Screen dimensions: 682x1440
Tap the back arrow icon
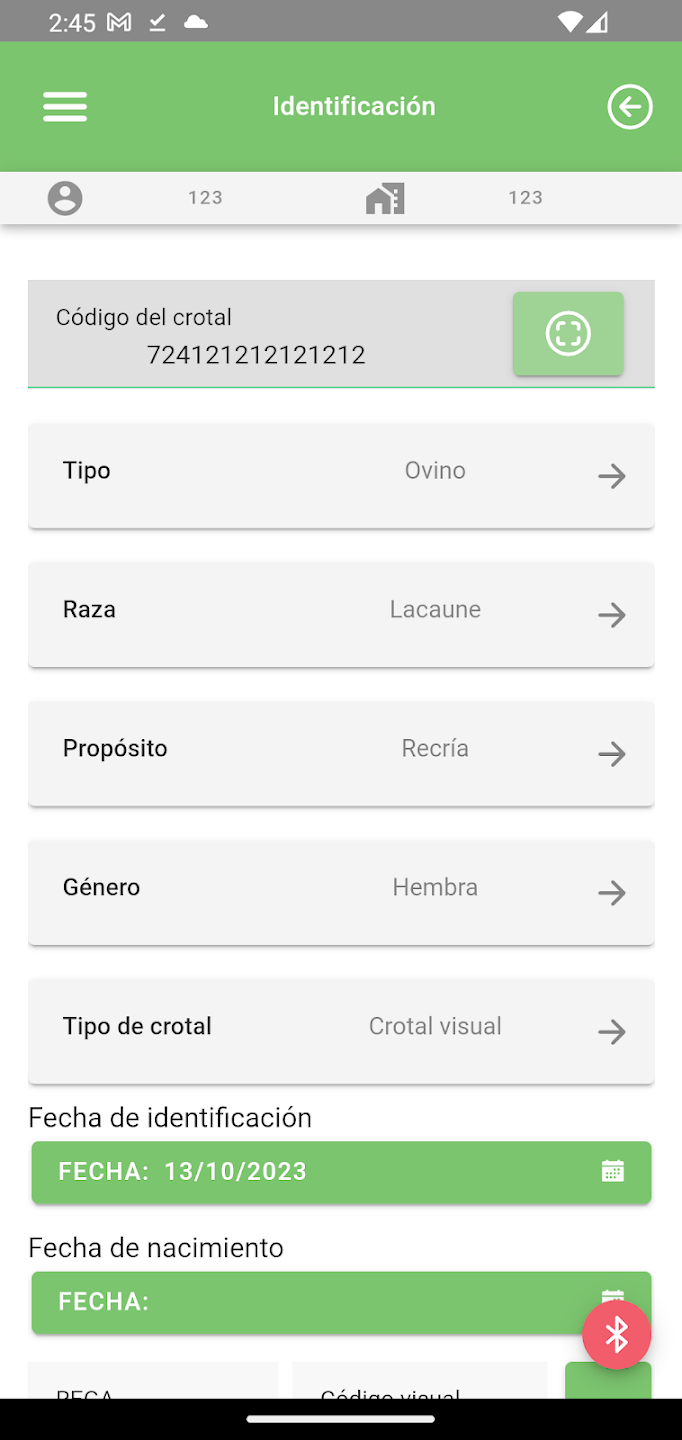pos(630,107)
